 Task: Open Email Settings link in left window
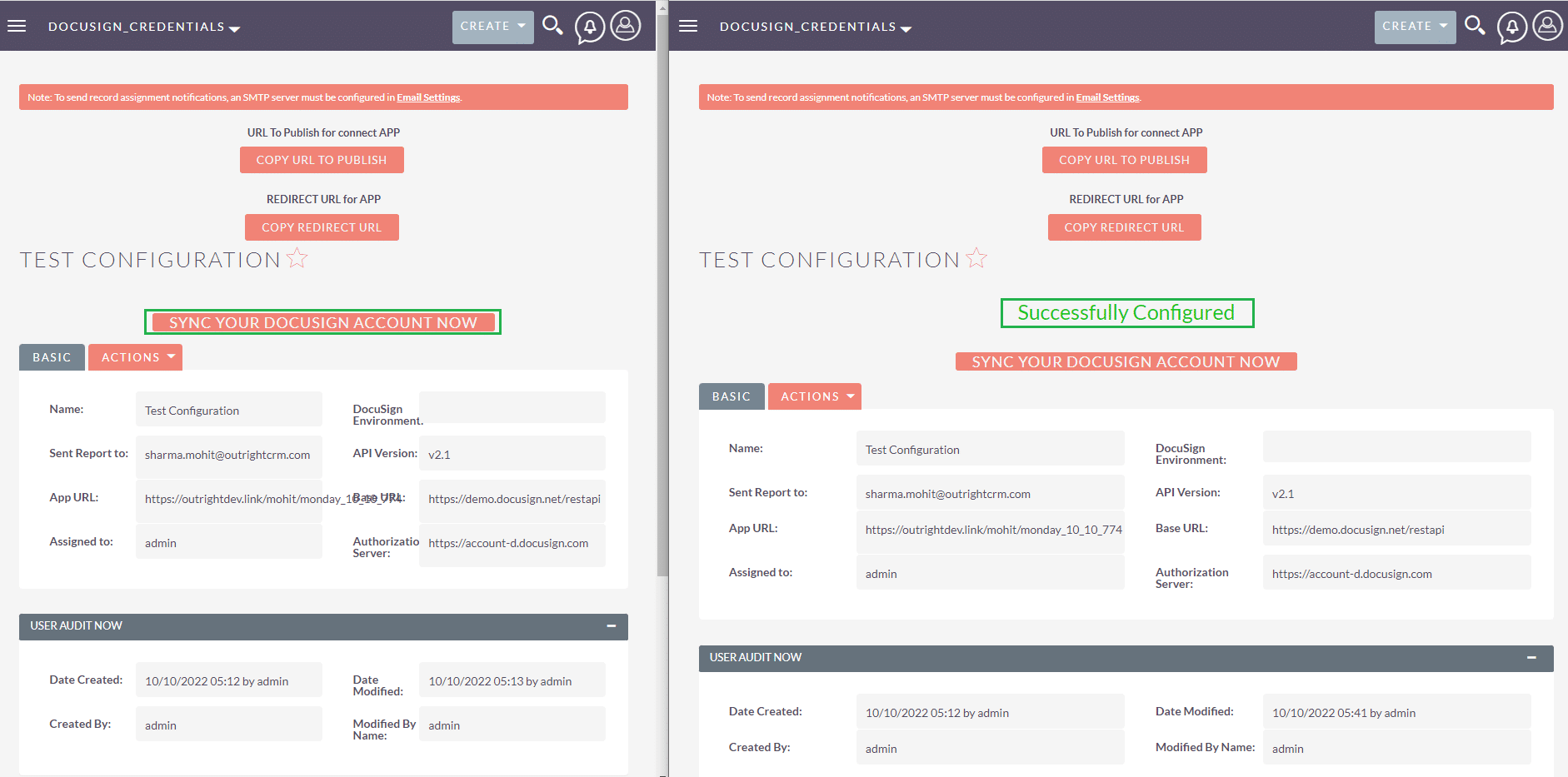[428, 97]
